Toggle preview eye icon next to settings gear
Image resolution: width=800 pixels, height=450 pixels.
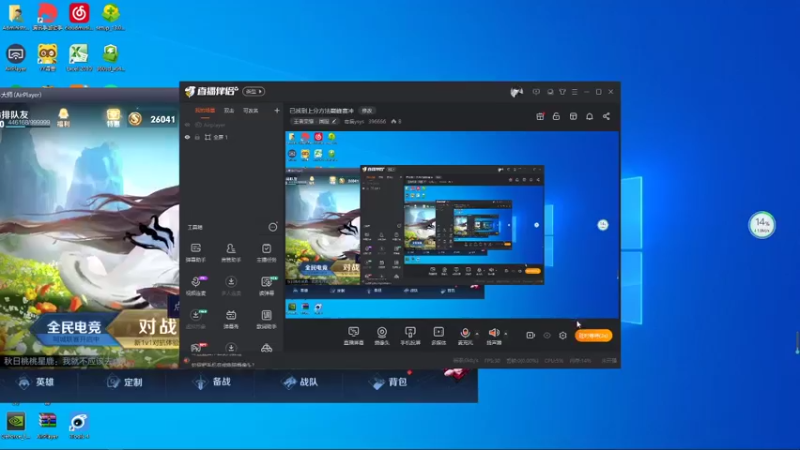coord(547,335)
